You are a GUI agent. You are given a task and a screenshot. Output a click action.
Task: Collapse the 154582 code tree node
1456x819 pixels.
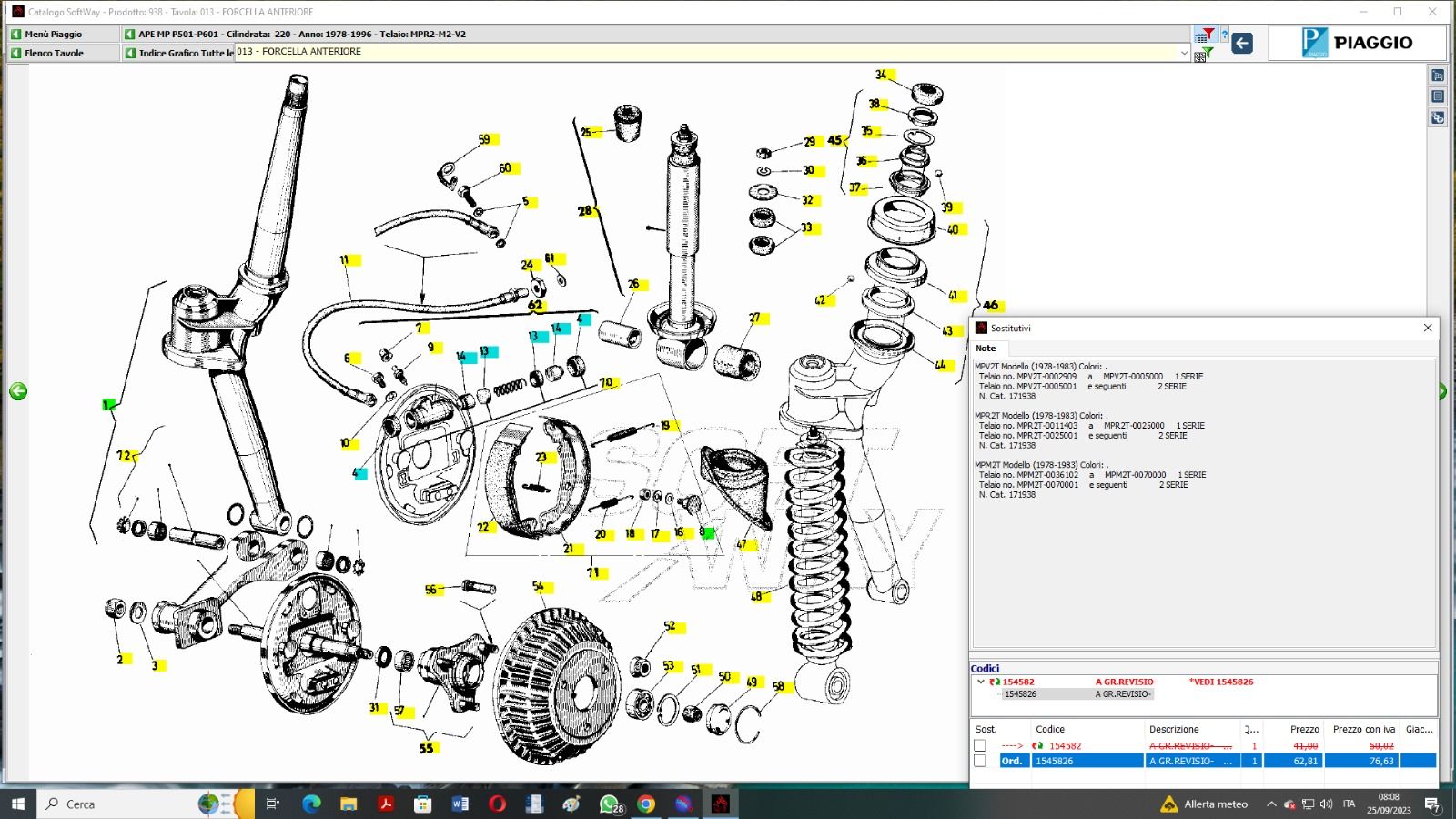[x=980, y=682]
